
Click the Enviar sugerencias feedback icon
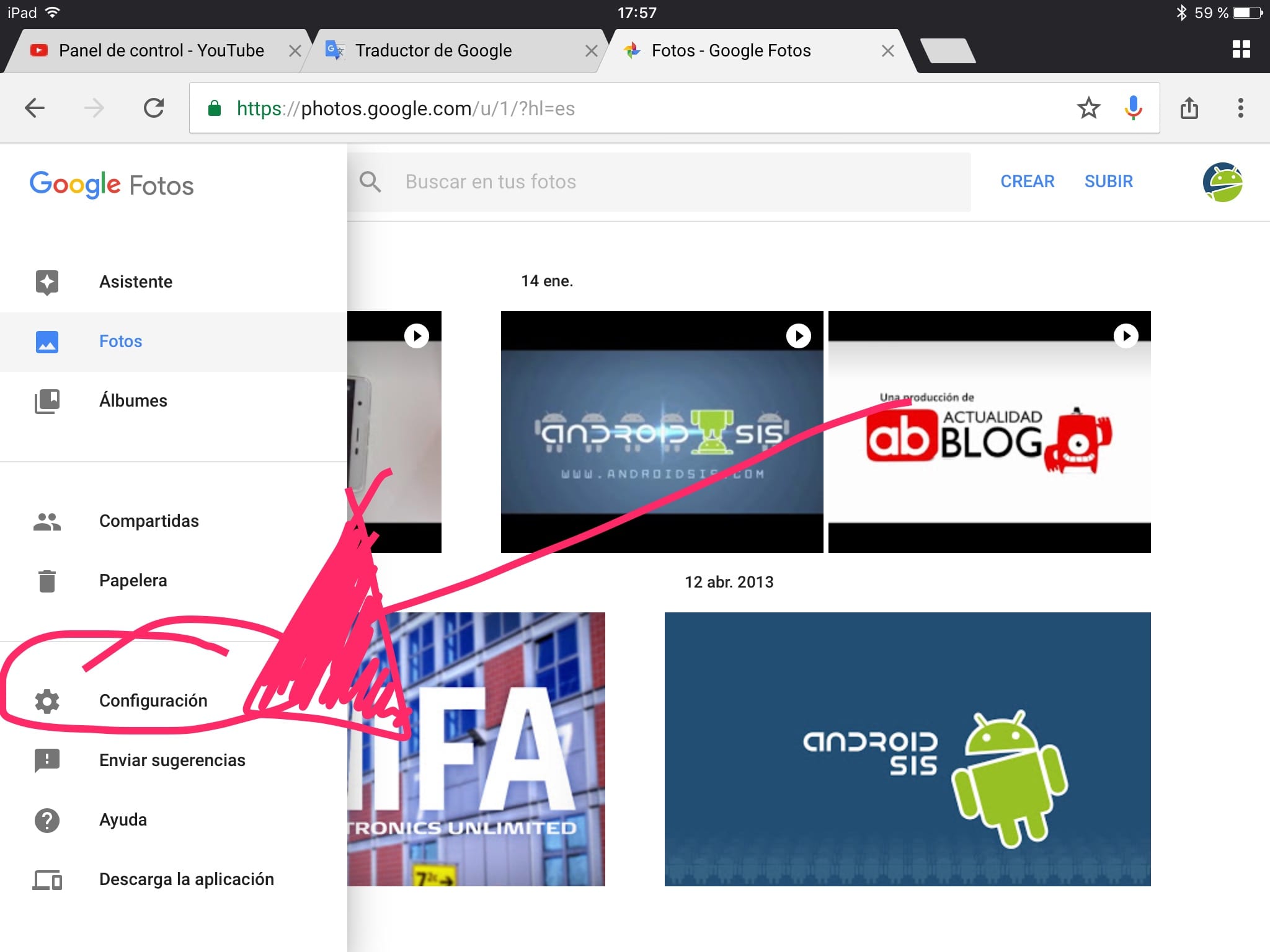click(47, 760)
